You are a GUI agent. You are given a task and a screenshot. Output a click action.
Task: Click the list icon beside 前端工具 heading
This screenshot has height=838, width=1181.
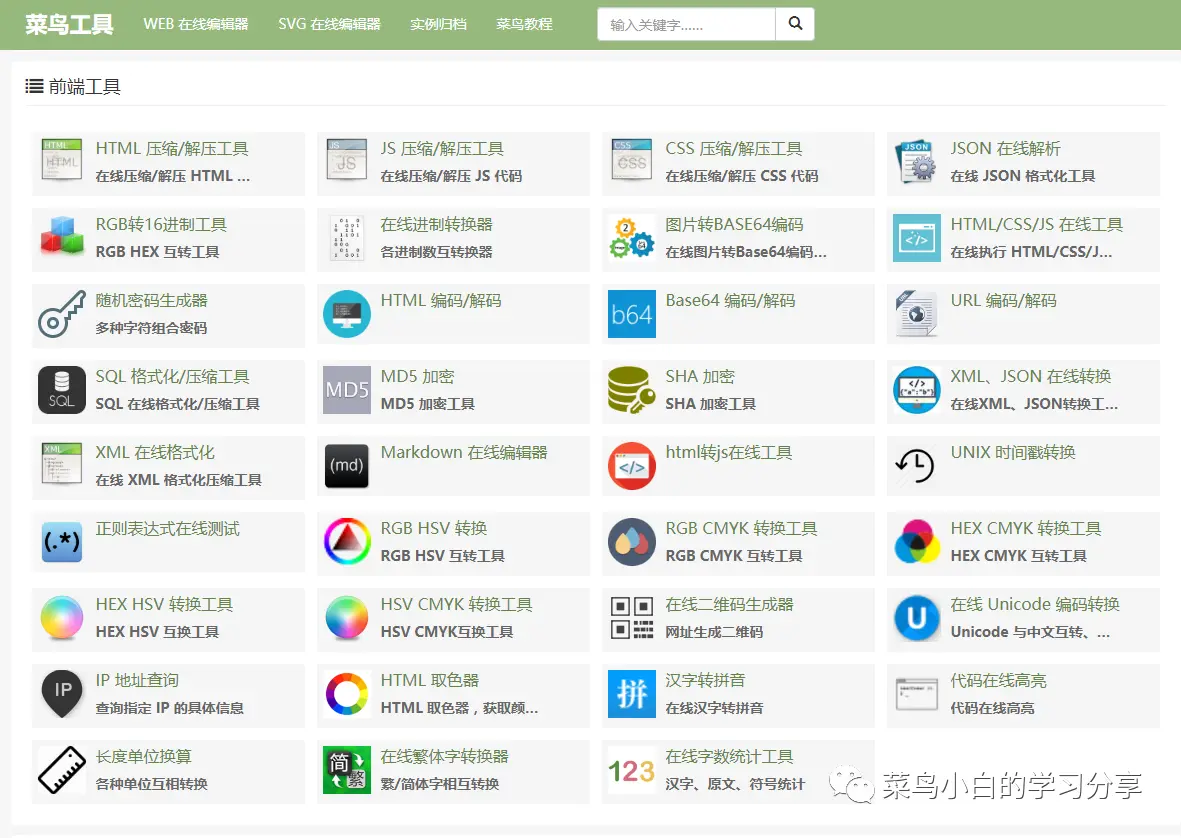34,87
